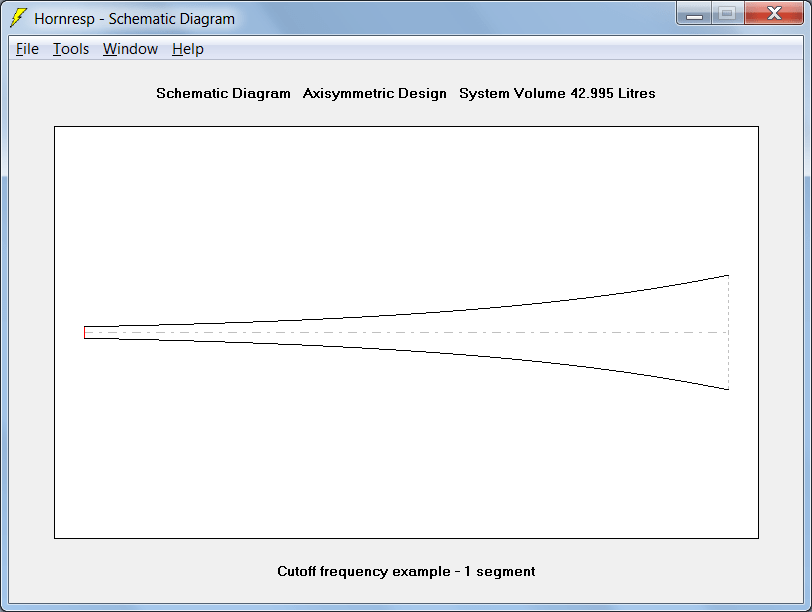812x612 pixels.
Task: Minimize the Hornresp Schematic Diagram window
Action: (x=694, y=14)
